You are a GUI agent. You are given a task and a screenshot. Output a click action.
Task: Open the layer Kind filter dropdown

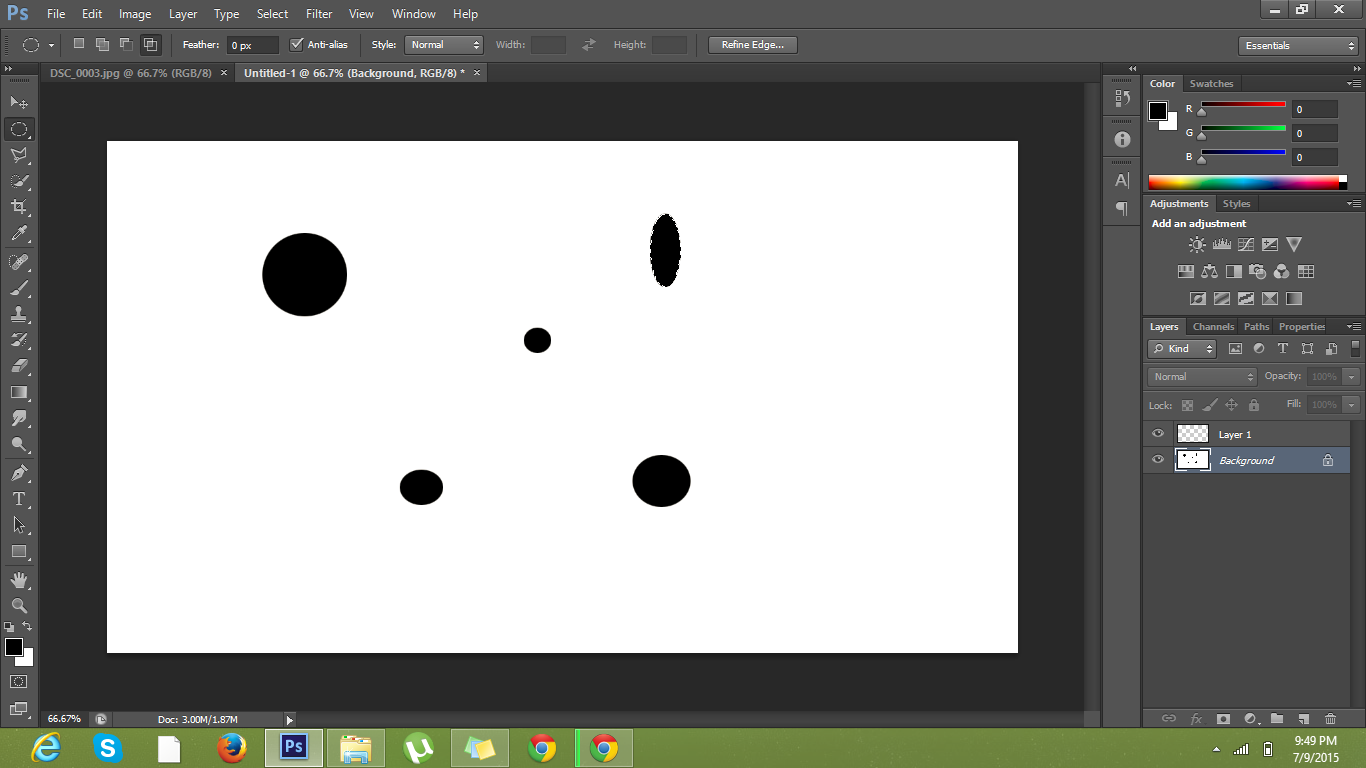point(1182,349)
